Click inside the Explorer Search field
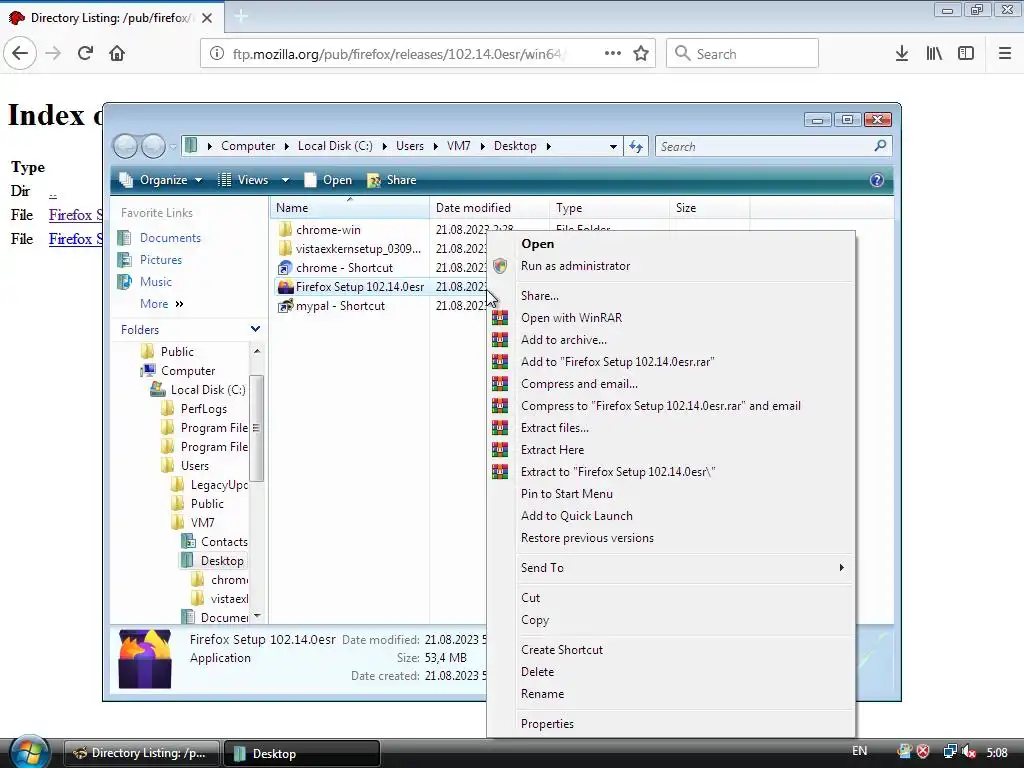The width and height of the screenshot is (1024, 768). [x=764, y=146]
